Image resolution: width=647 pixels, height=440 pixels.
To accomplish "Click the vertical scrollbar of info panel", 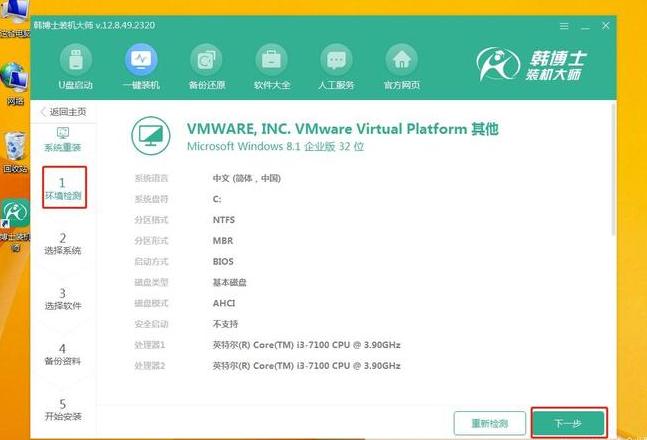I will [x=614, y=170].
